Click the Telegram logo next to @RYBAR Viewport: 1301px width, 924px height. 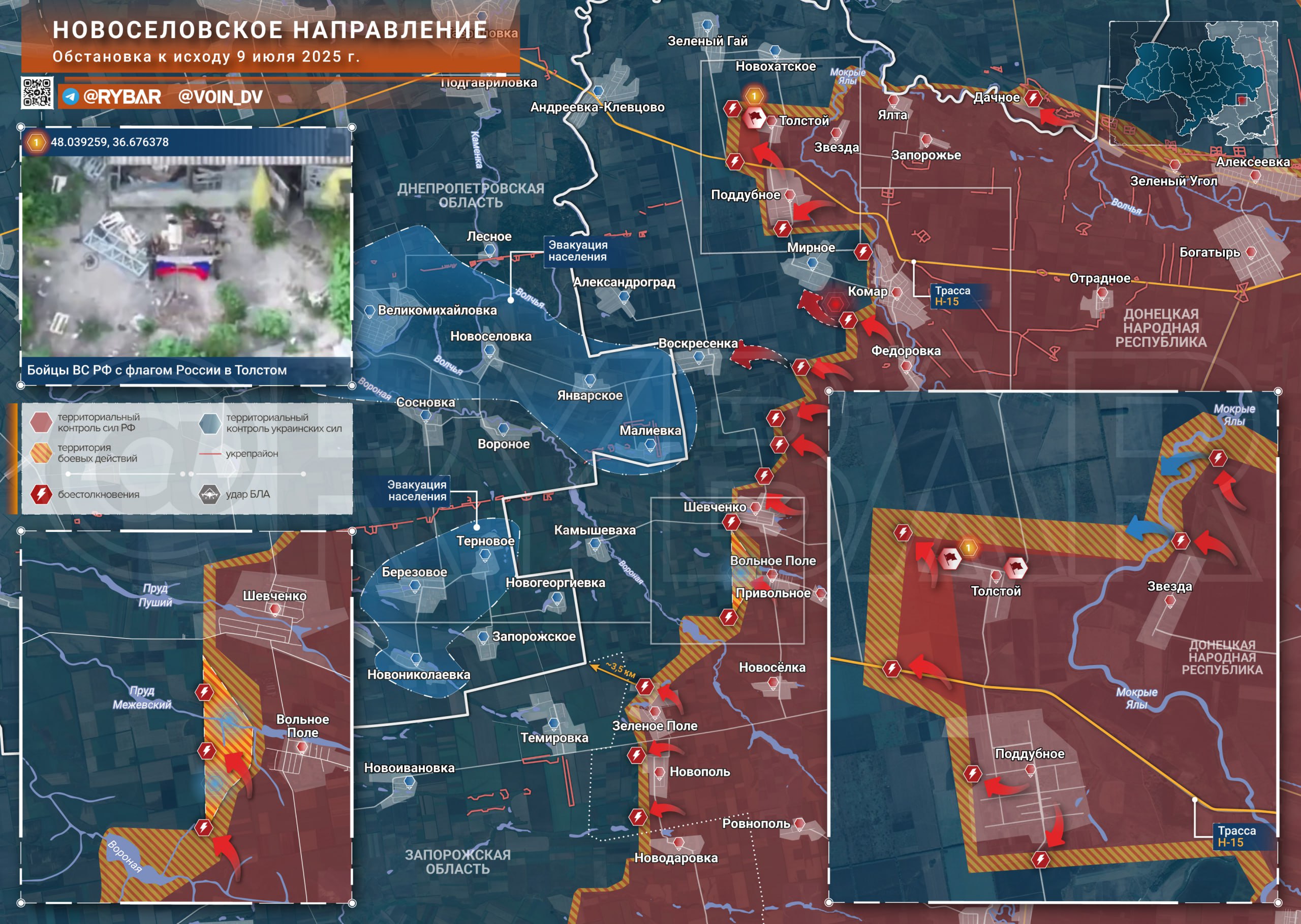pyautogui.click(x=71, y=96)
